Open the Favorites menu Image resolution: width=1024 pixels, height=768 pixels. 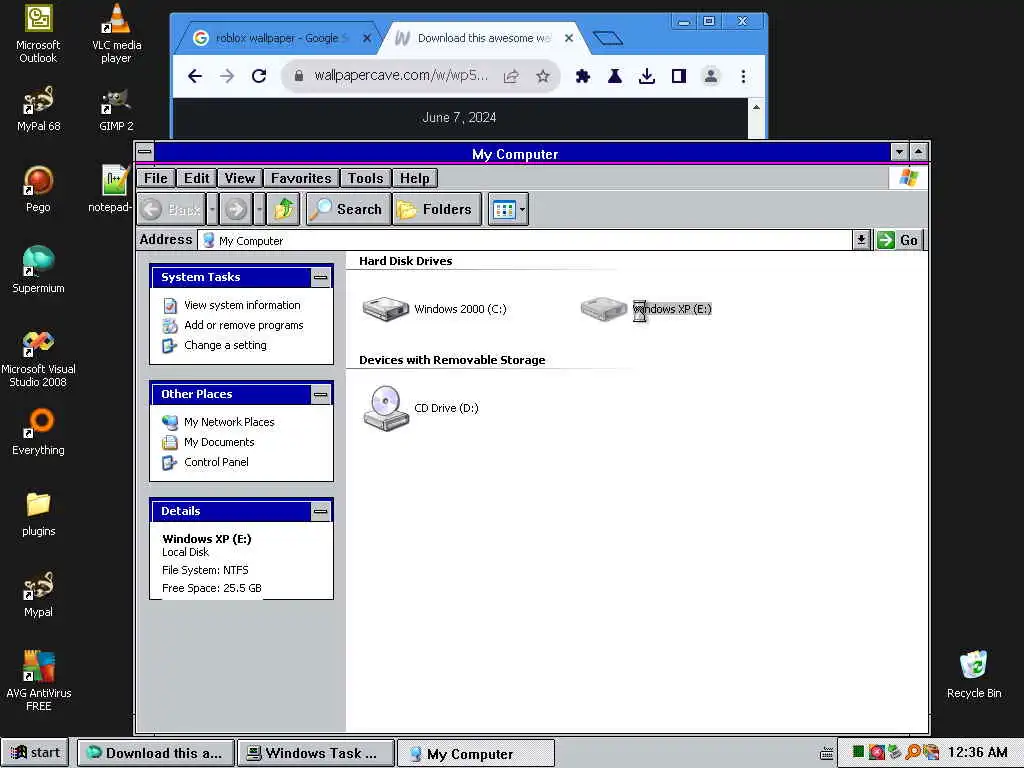(x=301, y=178)
